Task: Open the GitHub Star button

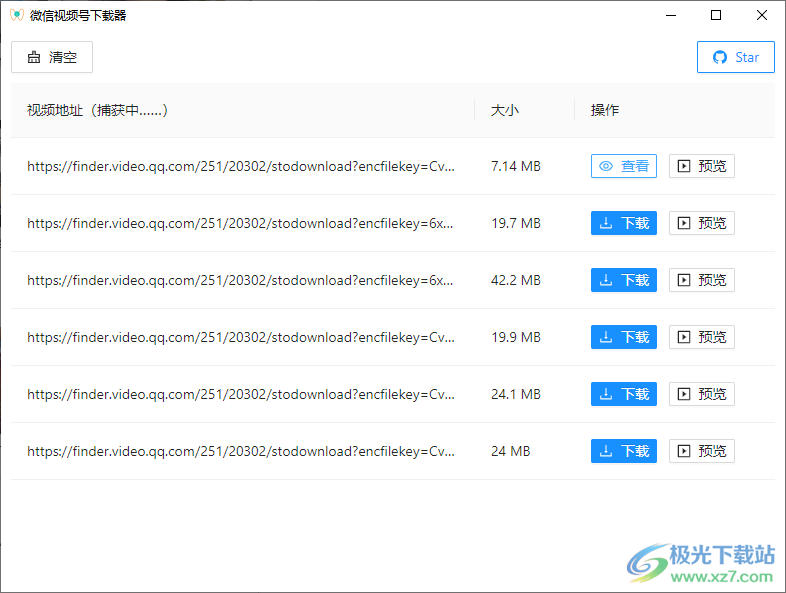Action: tap(735, 57)
